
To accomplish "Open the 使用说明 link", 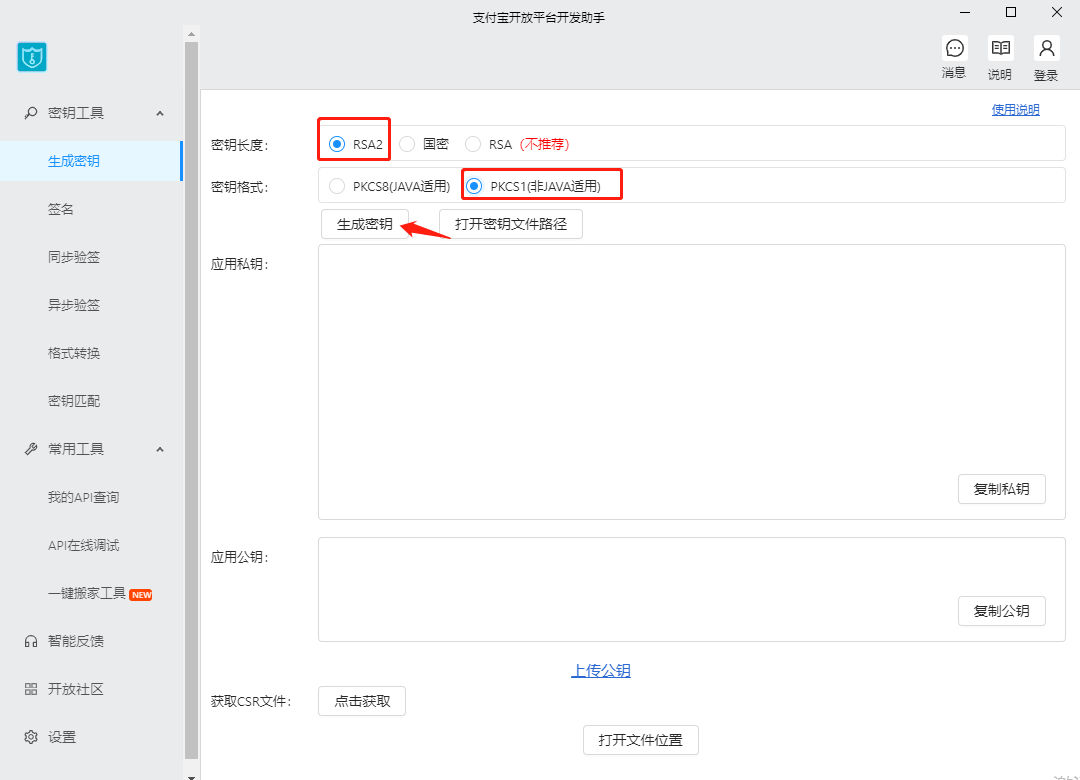I will pyautogui.click(x=1015, y=110).
